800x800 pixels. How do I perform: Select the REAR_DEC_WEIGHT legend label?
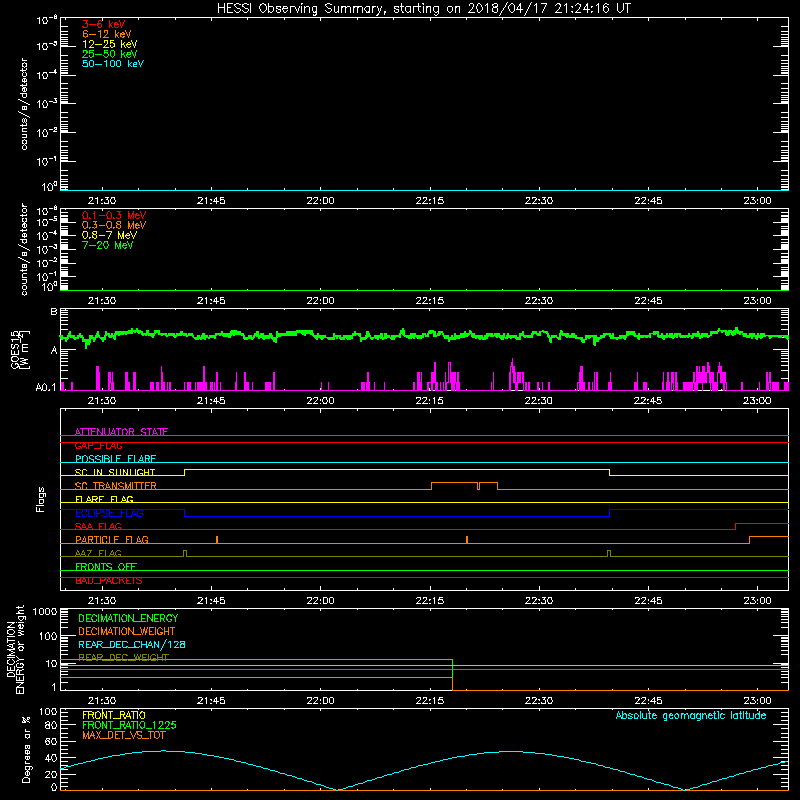click(x=123, y=658)
